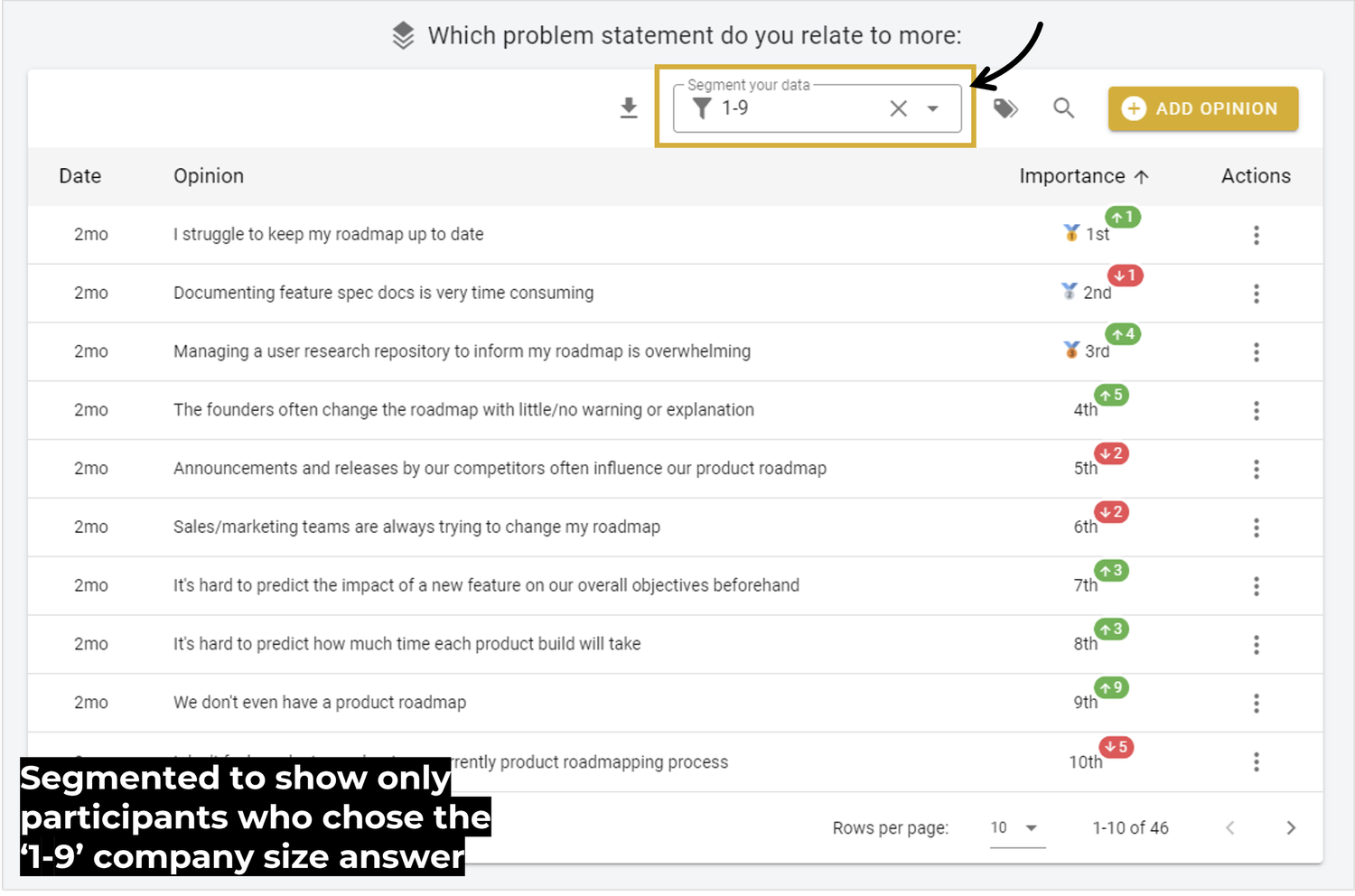Click inside the segment your data field
Viewport: 1355px width, 896px height.
point(795,108)
